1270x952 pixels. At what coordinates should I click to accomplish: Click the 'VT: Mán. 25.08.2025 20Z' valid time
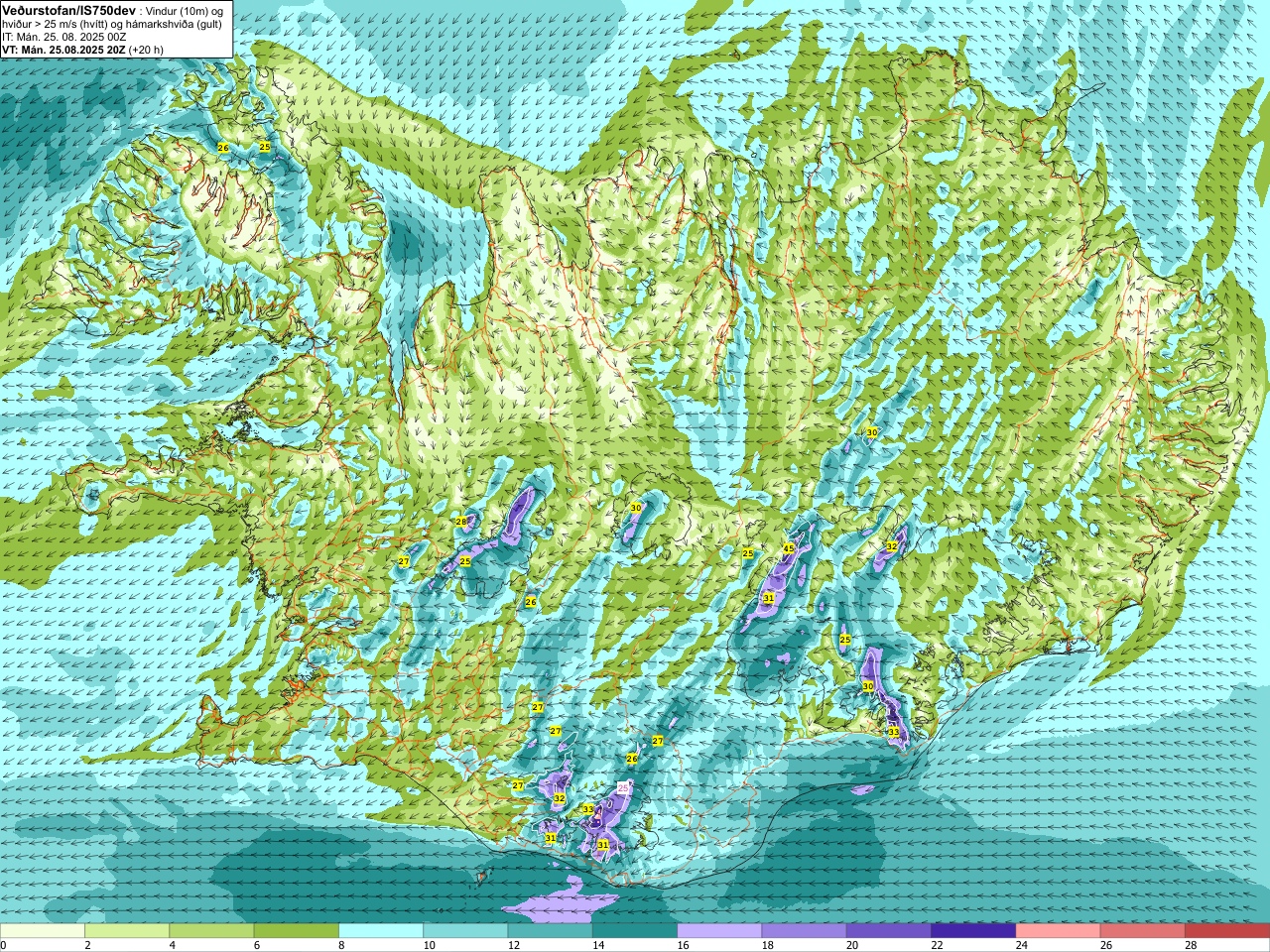tap(63, 50)
